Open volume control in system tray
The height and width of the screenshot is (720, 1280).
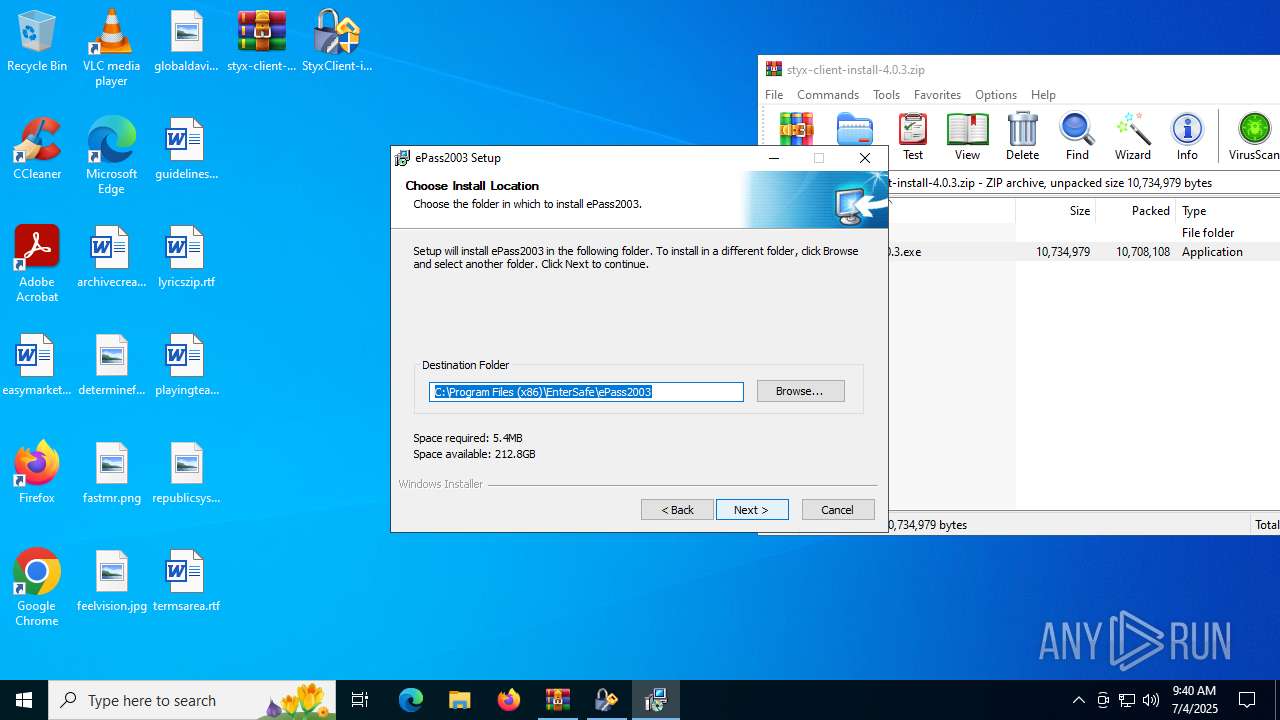[1151, 700]
